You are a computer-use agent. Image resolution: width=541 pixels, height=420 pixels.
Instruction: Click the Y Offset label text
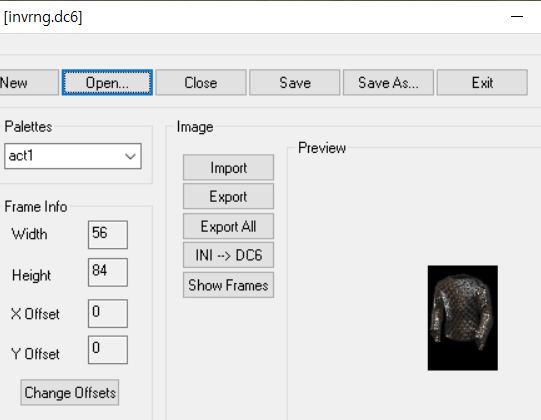click(x=35, y=354)
